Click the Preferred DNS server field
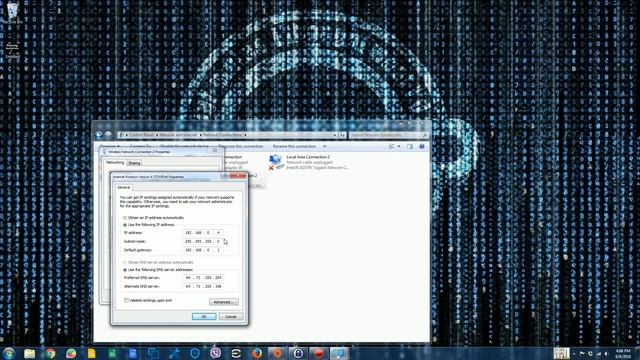The height and width of the screenshot is (360, 640). (202, 278)
